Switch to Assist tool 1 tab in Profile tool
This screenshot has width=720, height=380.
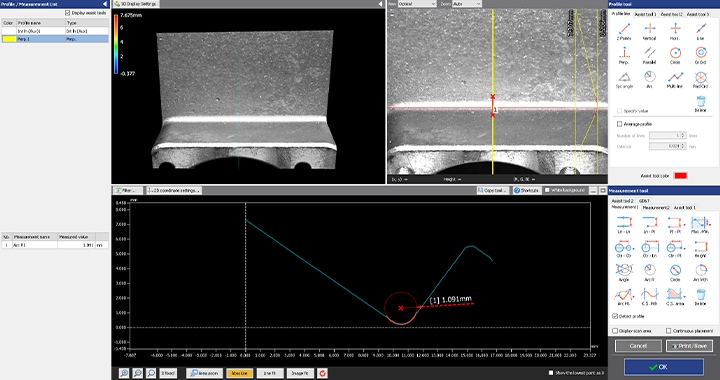645,14
